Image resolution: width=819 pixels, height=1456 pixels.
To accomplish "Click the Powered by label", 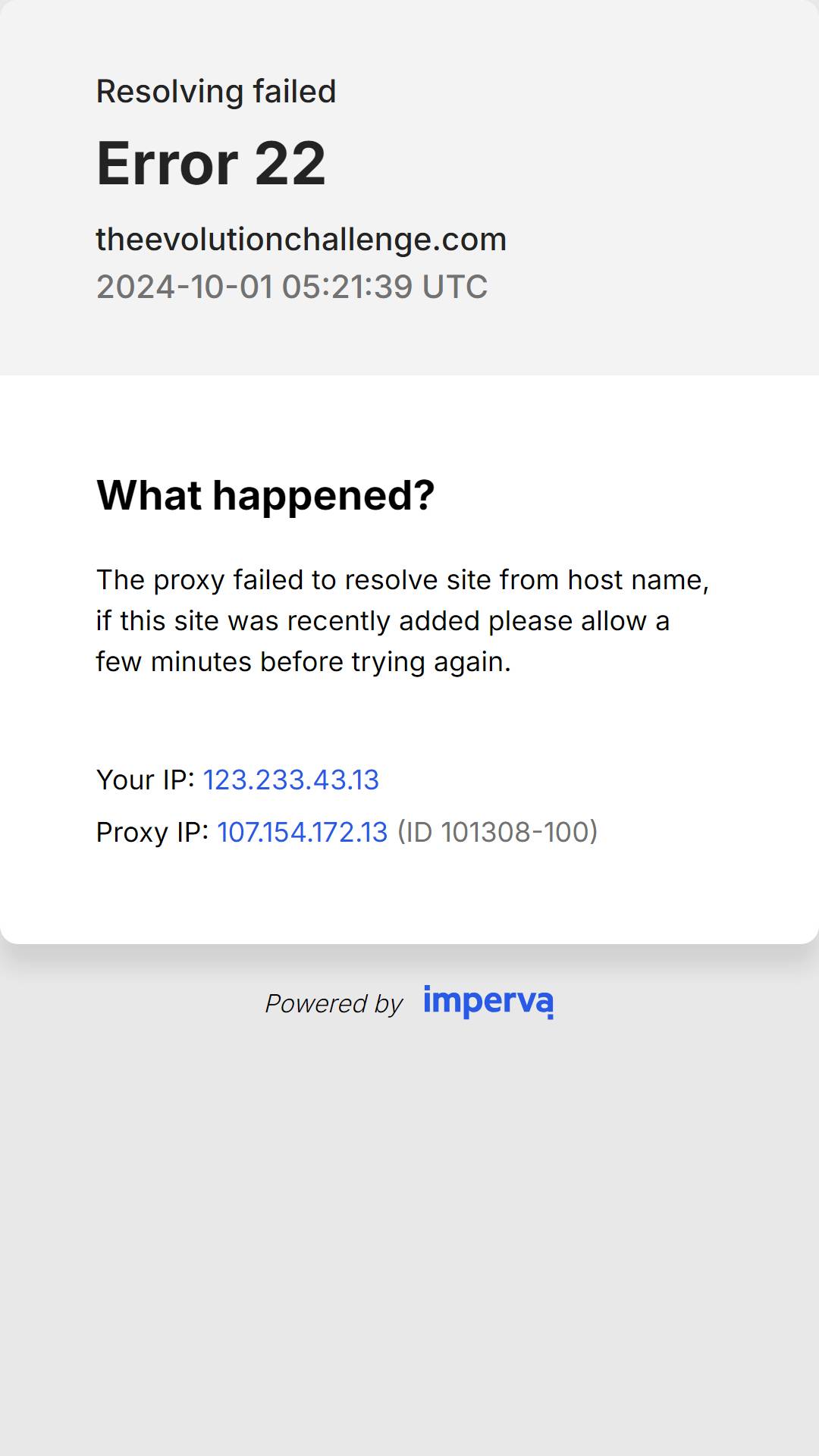I will click(x=334, y=1003).
